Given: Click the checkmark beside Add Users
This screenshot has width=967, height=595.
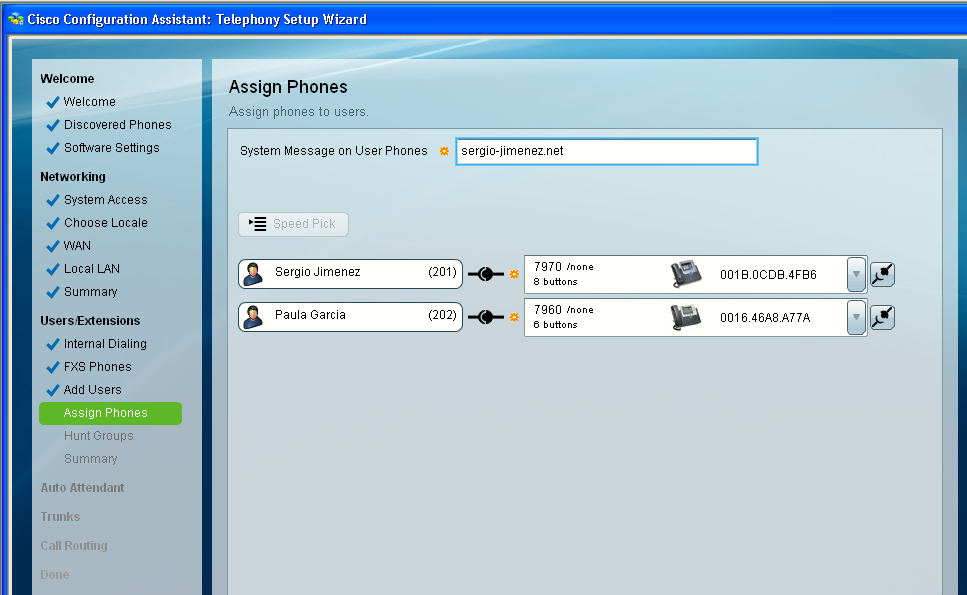Looking at the screenshot, I should pyautogui.click(x=53, y=390).
